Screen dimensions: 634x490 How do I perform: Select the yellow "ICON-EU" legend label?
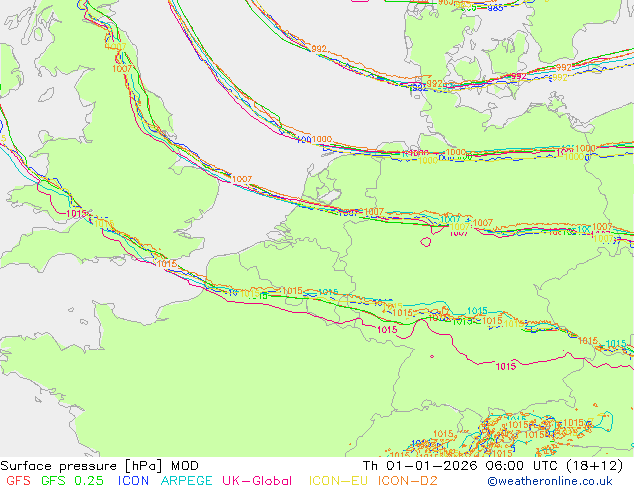tap(338, 481)
